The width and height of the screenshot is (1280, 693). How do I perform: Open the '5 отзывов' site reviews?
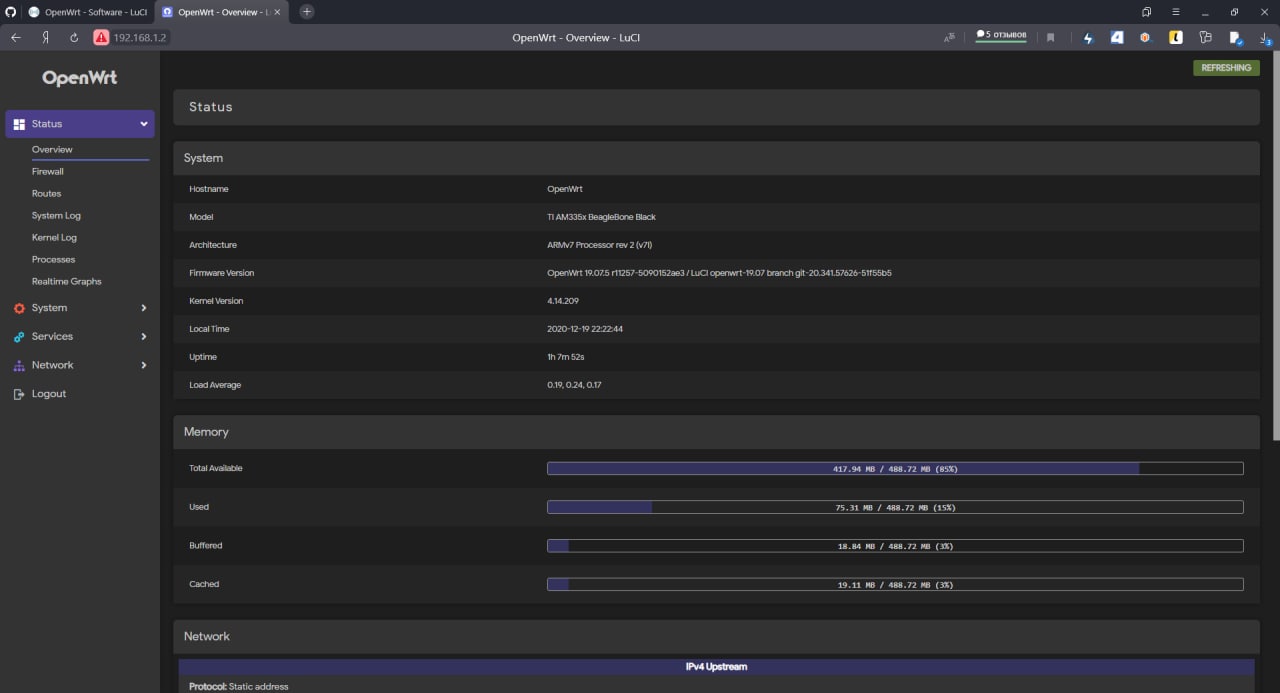(1001, 36)
